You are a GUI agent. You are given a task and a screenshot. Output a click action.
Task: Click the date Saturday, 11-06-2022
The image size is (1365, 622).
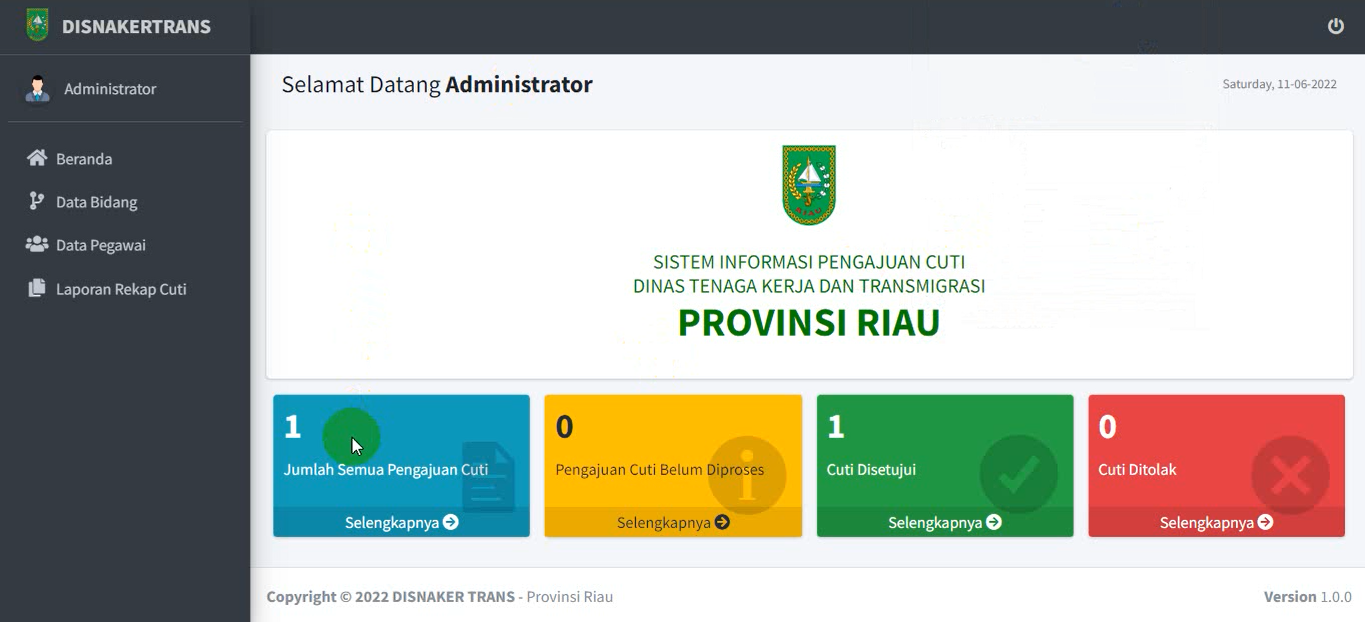pyautogui.click(x=1279, y=84)
